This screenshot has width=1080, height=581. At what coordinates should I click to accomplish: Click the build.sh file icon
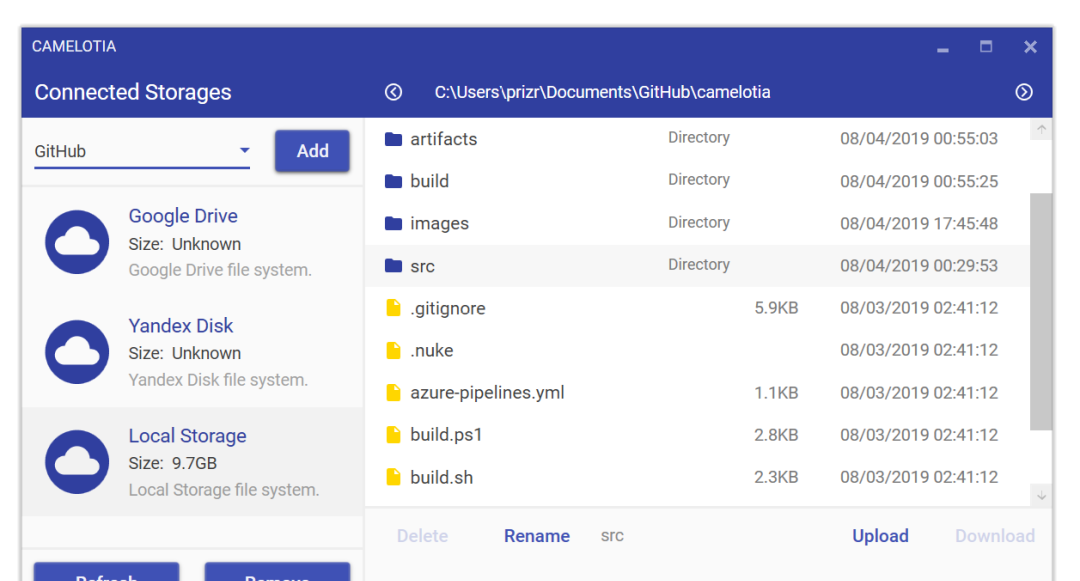[x=393, y=477]
